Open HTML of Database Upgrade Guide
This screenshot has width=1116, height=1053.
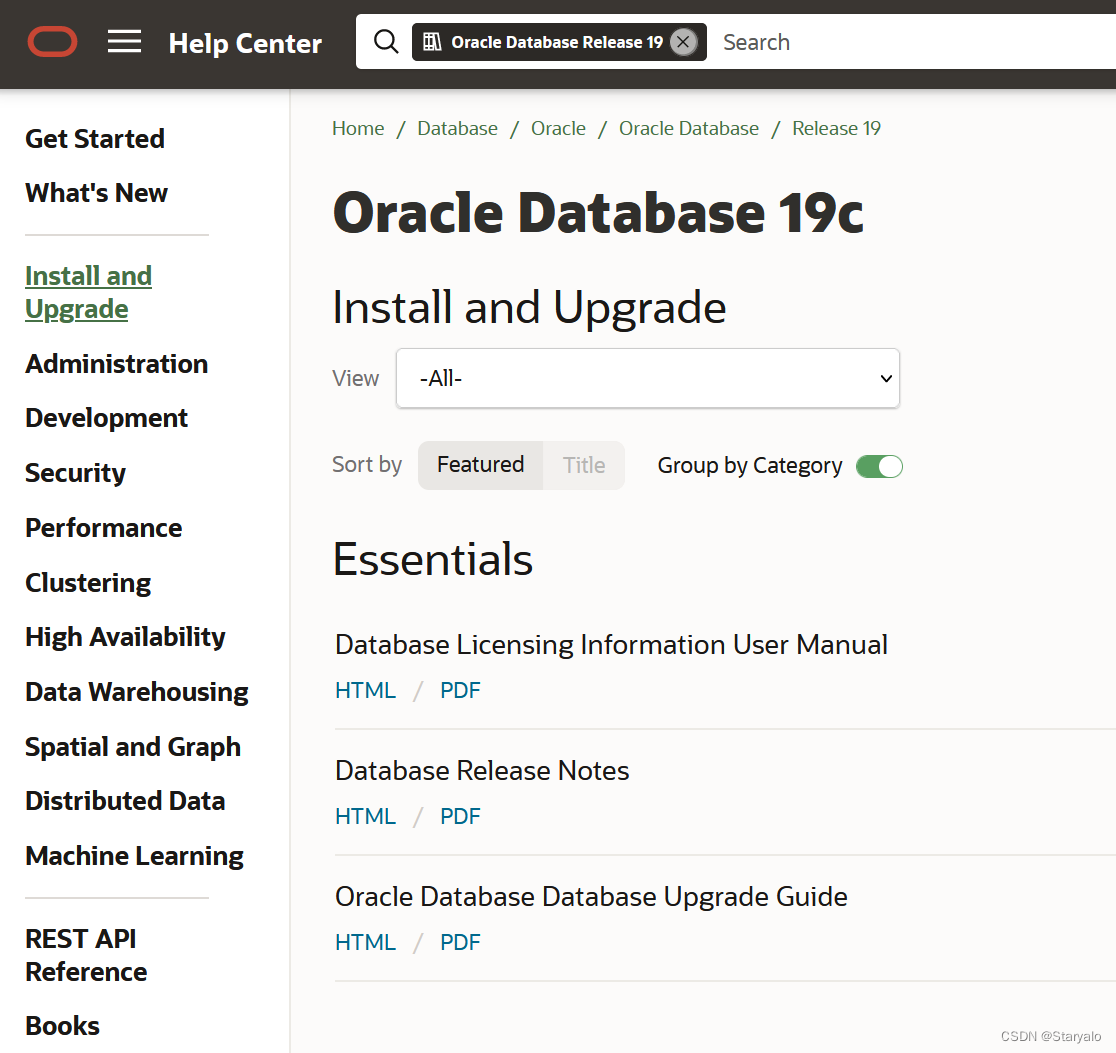pyautogui.click(x=365, y=942)
